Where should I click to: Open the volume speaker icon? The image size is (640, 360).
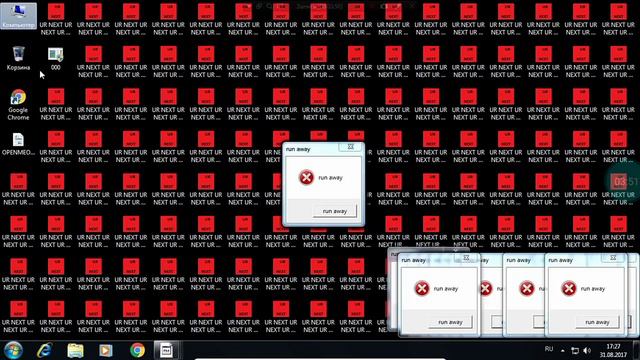pos(587,350)
